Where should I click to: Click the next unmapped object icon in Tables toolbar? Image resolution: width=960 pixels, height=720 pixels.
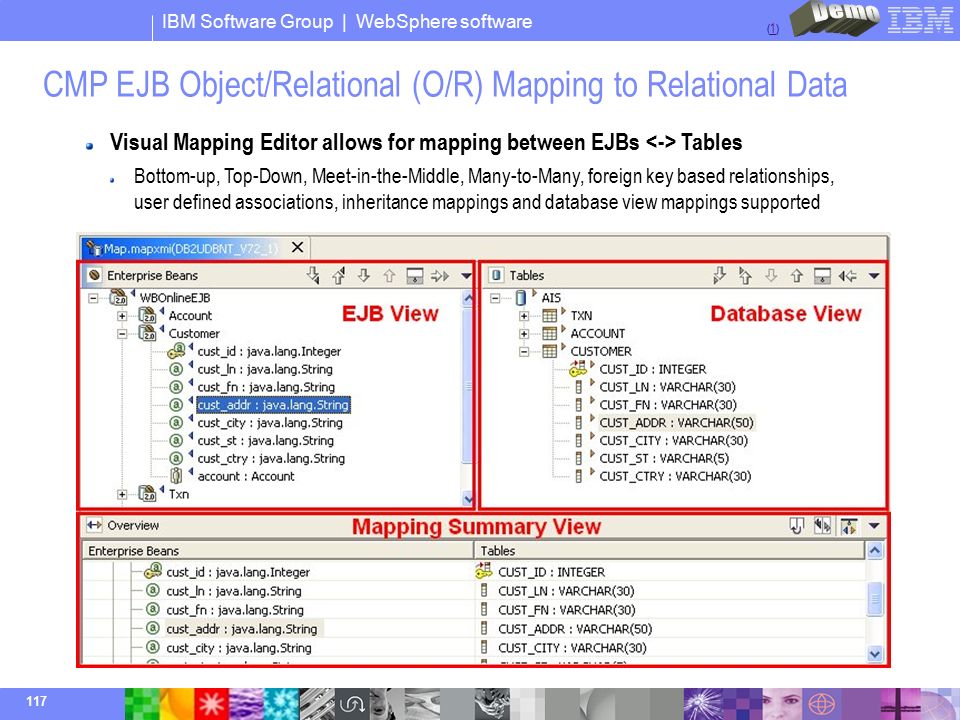pyautogui.click(x=719, y=276)
